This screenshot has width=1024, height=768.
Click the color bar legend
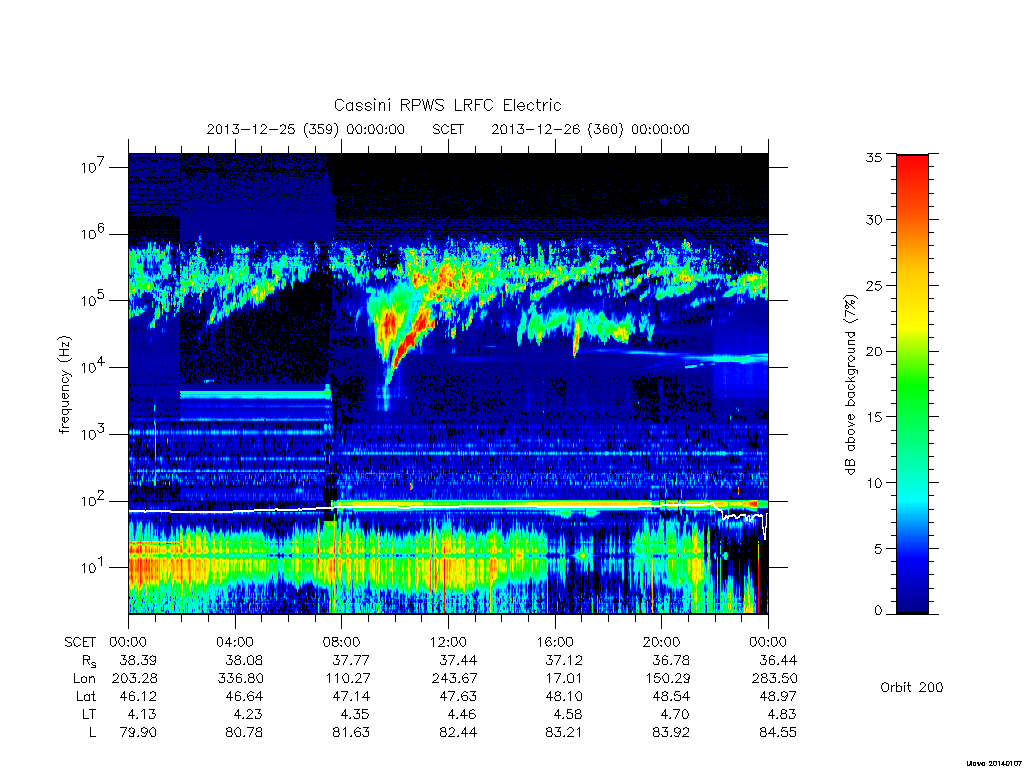coord(912,384)
